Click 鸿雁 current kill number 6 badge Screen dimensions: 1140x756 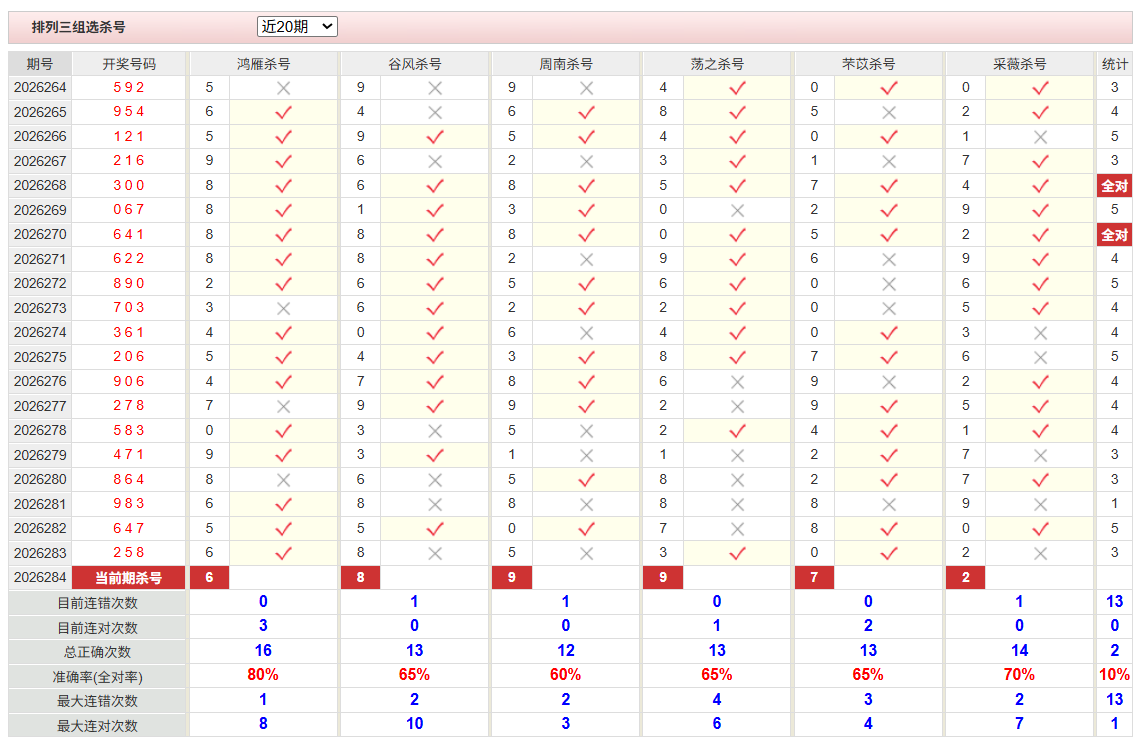click(x=209, y=577)
